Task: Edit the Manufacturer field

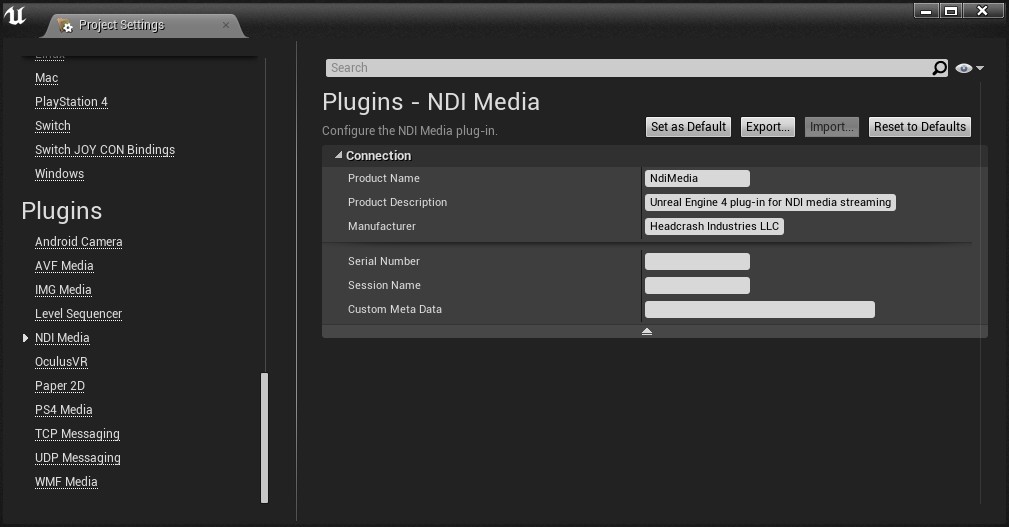Action: coord(714,226)
